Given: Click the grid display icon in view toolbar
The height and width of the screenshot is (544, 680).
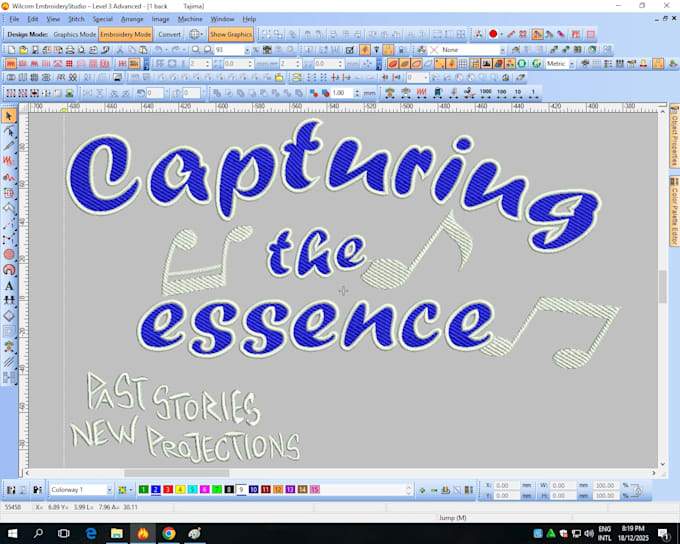Looking at the screenshot, I should (x=463, y=64).
